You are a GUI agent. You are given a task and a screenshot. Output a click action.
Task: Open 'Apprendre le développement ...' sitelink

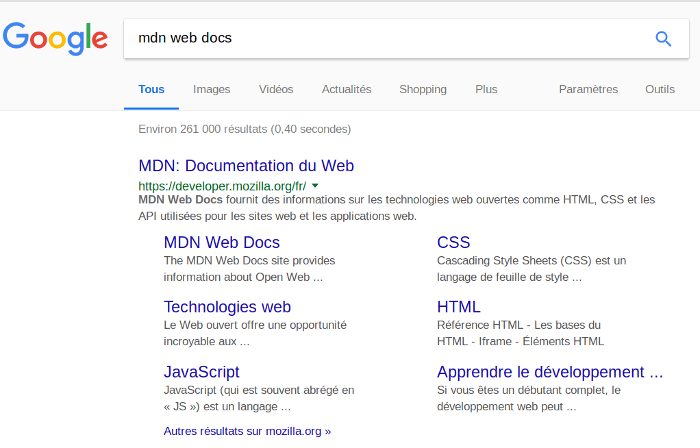point(550,372)
